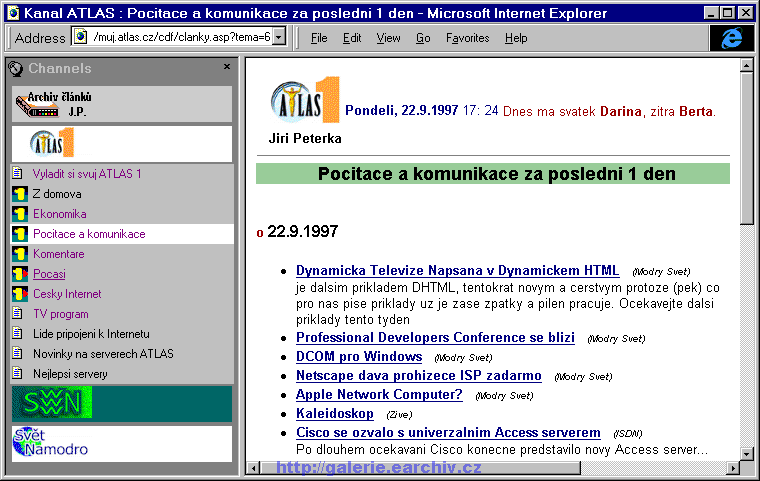The image size is (760, 481).
Task: Select the Cesky Internet channel item
Action: pyautogui.click(x=67, y=294)
